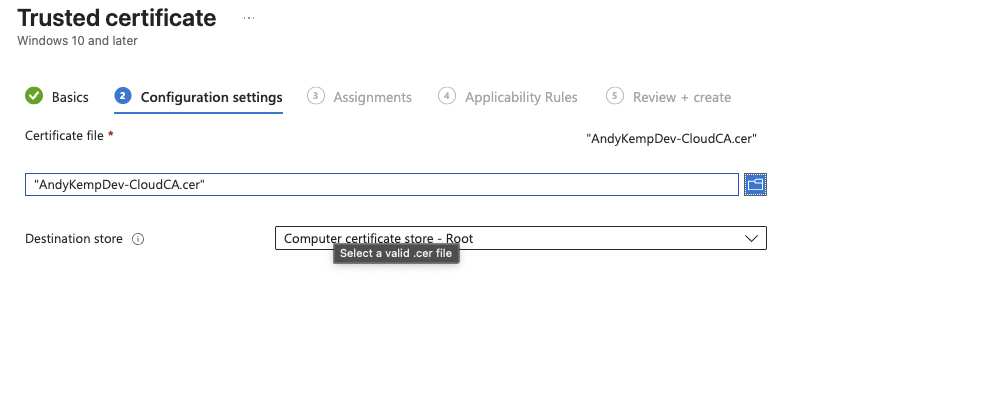Go back to the Basics step
The image size is (995, 419).
70,97
